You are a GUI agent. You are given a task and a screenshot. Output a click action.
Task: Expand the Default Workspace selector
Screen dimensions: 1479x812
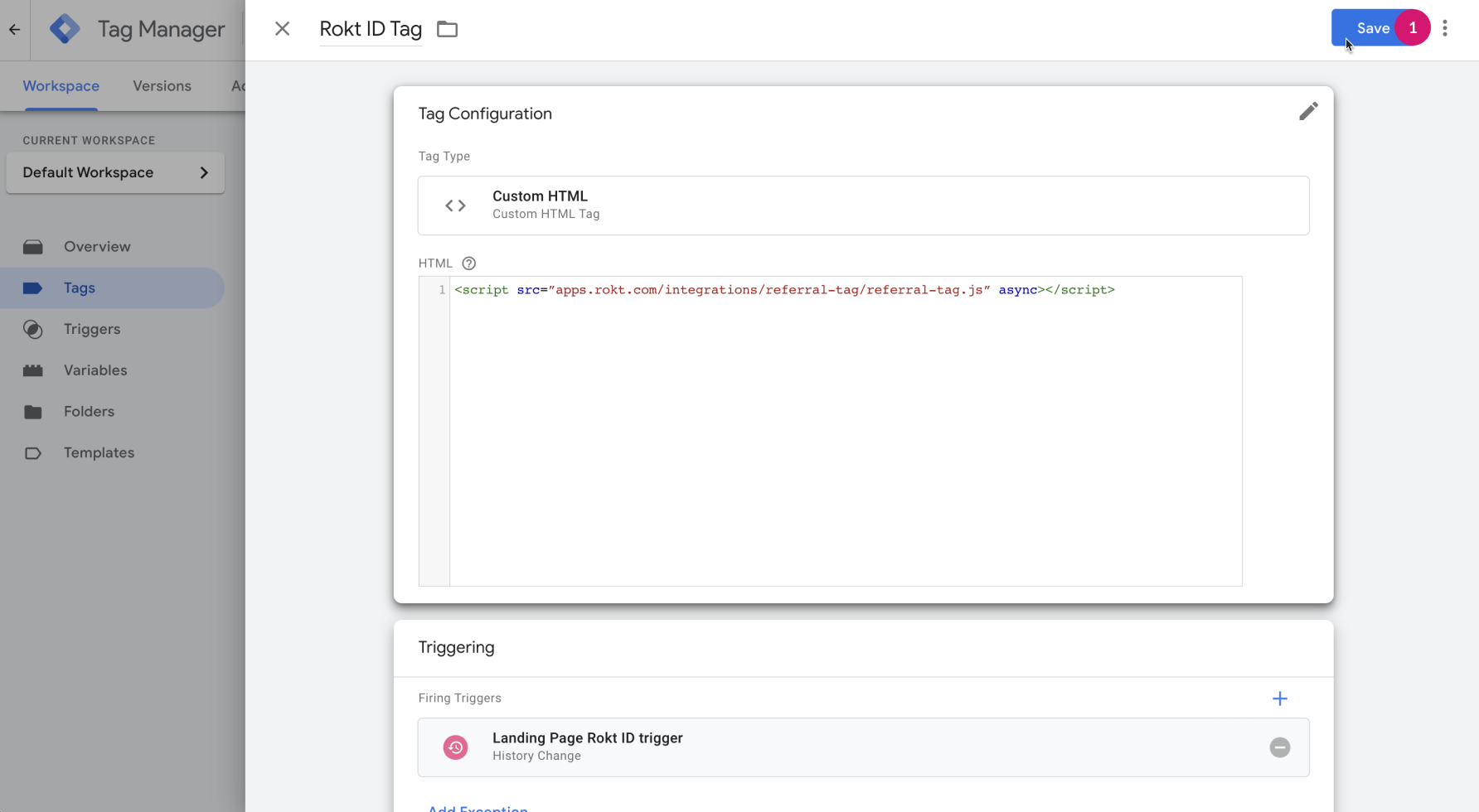point(115,172)
